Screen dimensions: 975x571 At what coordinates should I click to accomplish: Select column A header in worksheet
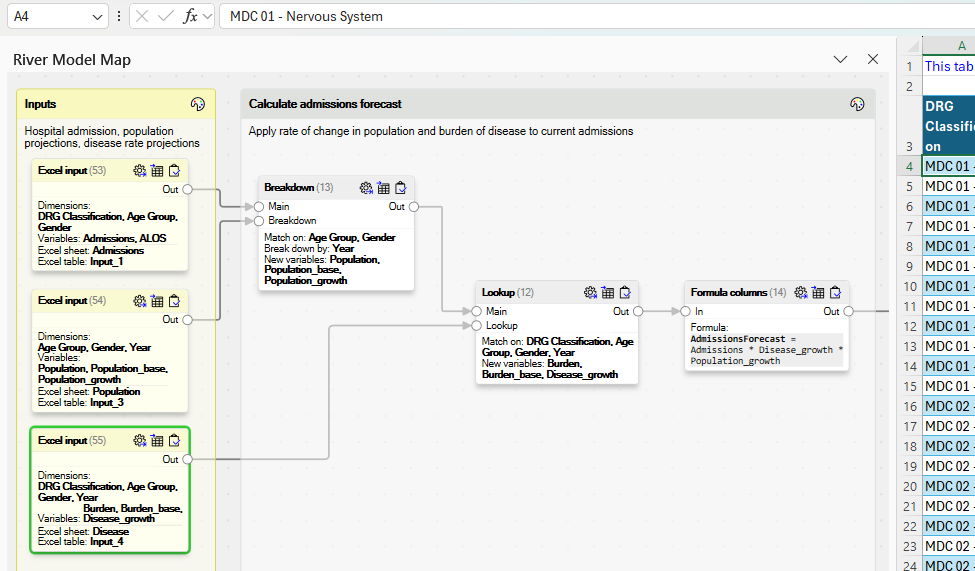click(949, 45)
